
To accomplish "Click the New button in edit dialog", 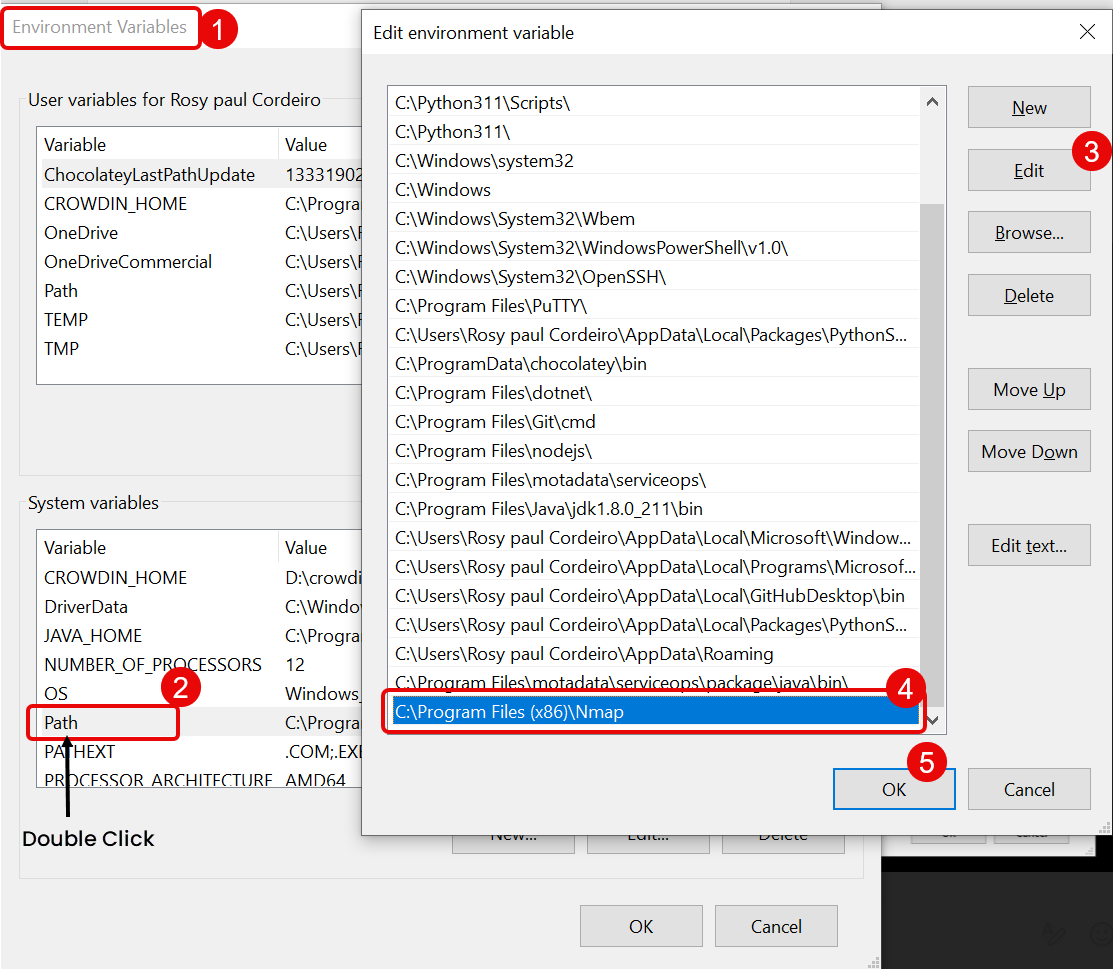I will [1028, 108].
